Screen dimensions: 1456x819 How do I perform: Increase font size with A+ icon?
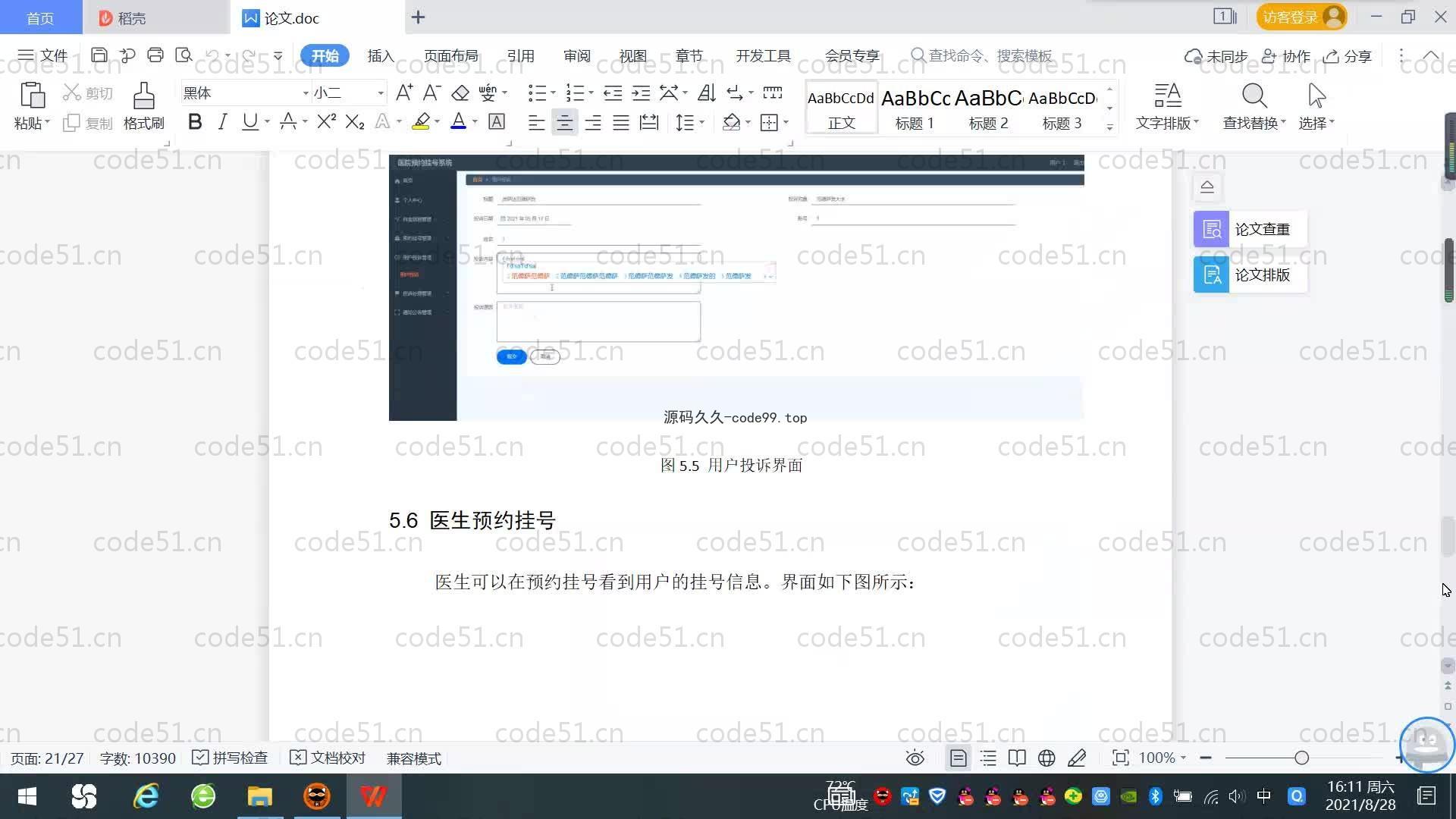click(x=404, y=93)
